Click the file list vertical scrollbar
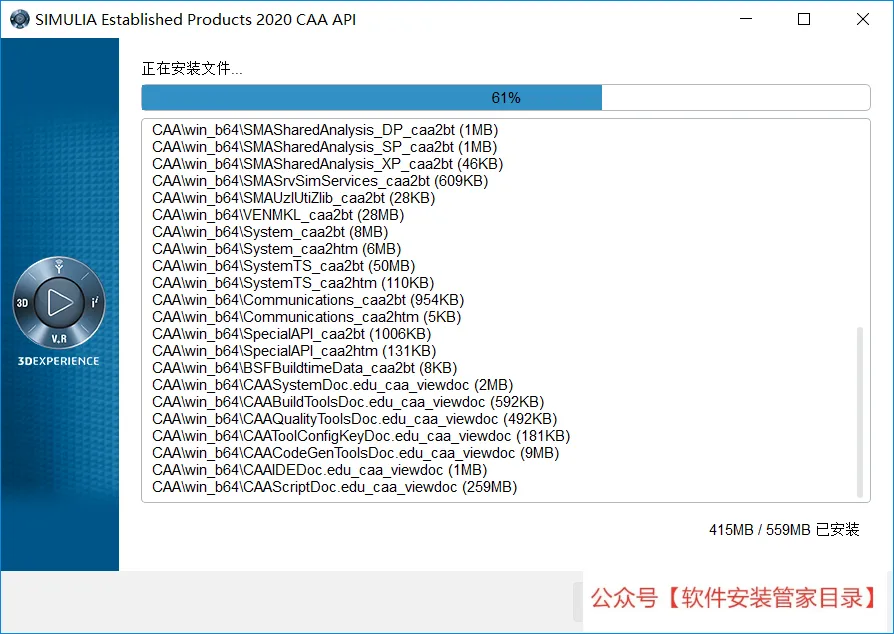This screenshot has height=634, width=894. 860,412
